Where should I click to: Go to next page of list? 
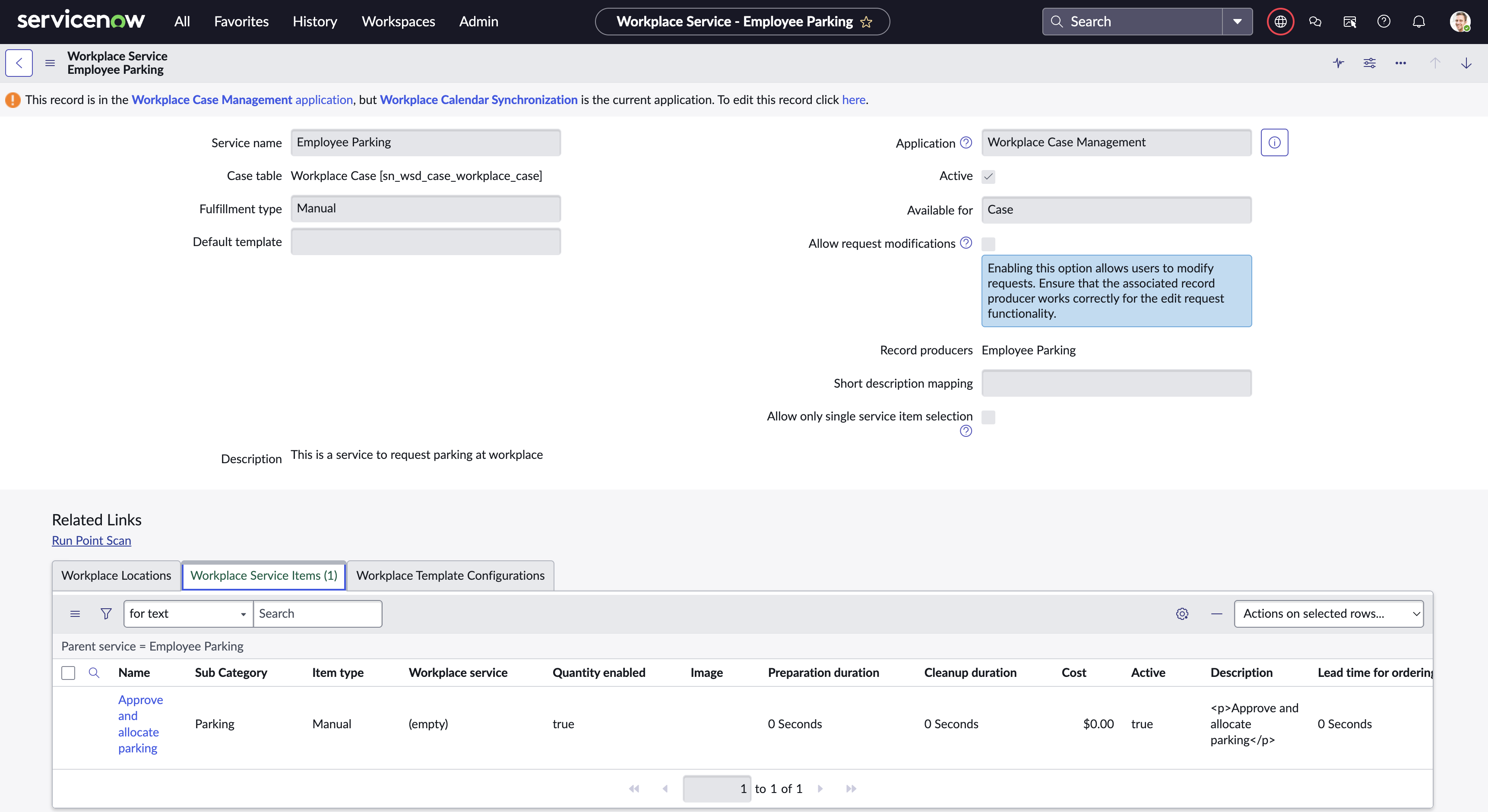(x=820, y=788)
